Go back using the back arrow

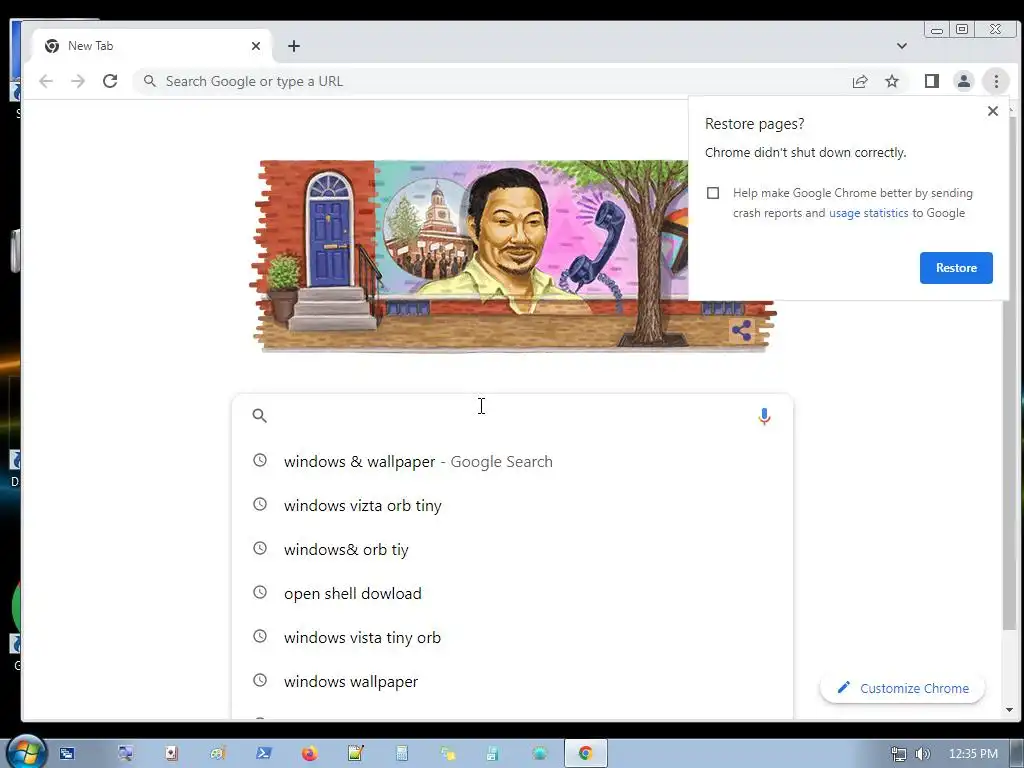pos(46,81)
